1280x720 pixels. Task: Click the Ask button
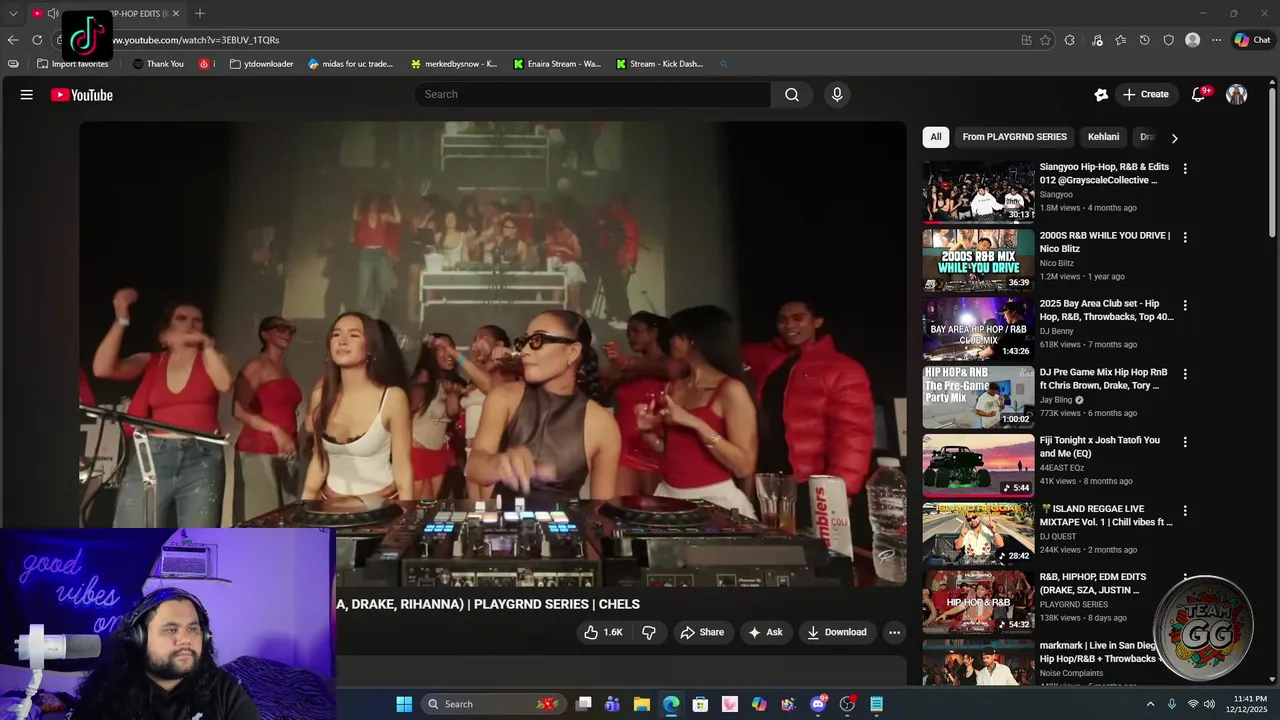tap(765, 632)
